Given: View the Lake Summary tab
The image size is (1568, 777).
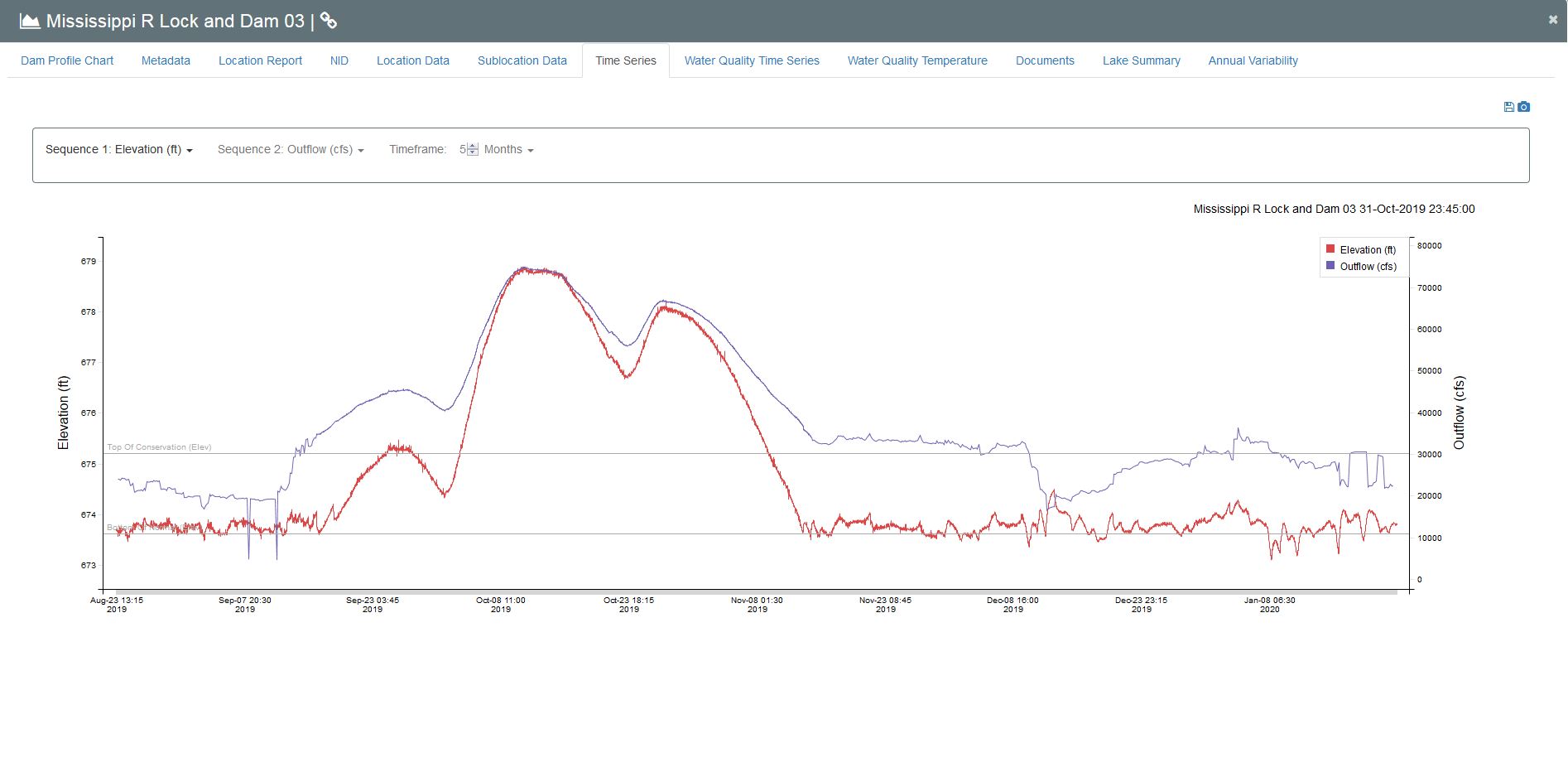Looking at the screenshot, I should tap(1142, 60).
